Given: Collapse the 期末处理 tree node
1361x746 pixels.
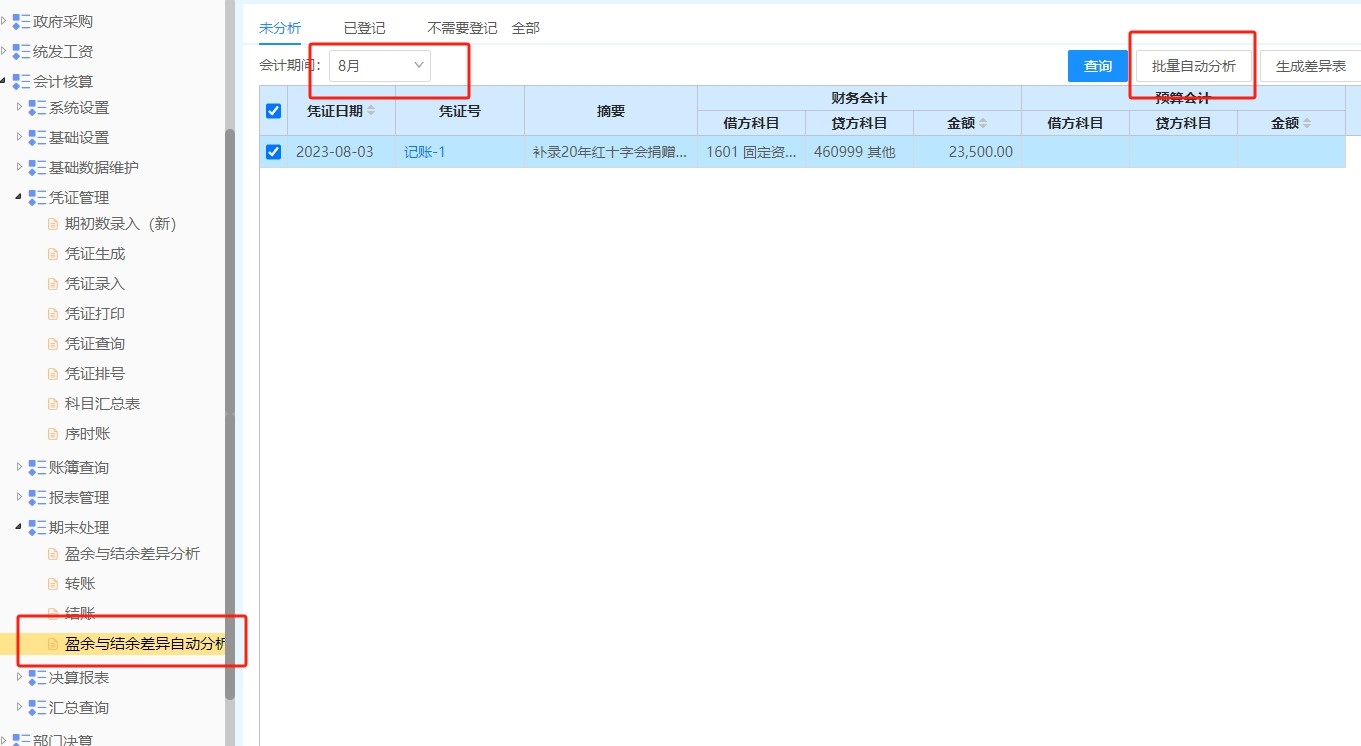Looking at the screenshot, I should [20, 528].
